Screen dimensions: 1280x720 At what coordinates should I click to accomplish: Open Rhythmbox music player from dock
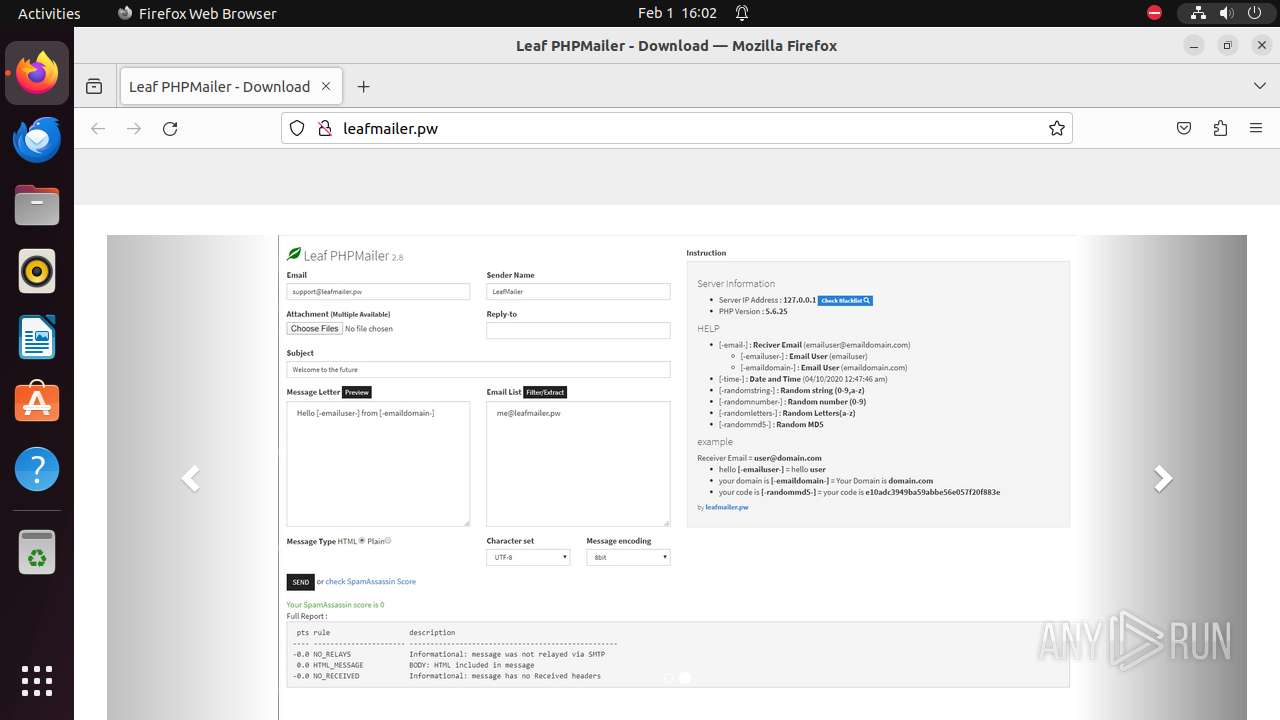37,271
